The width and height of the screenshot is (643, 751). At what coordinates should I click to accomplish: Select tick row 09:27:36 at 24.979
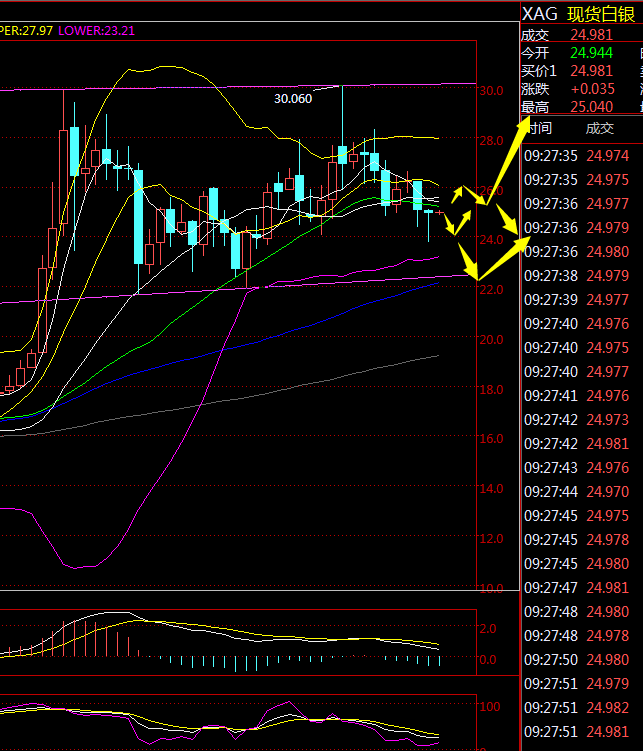pos(576,228)
